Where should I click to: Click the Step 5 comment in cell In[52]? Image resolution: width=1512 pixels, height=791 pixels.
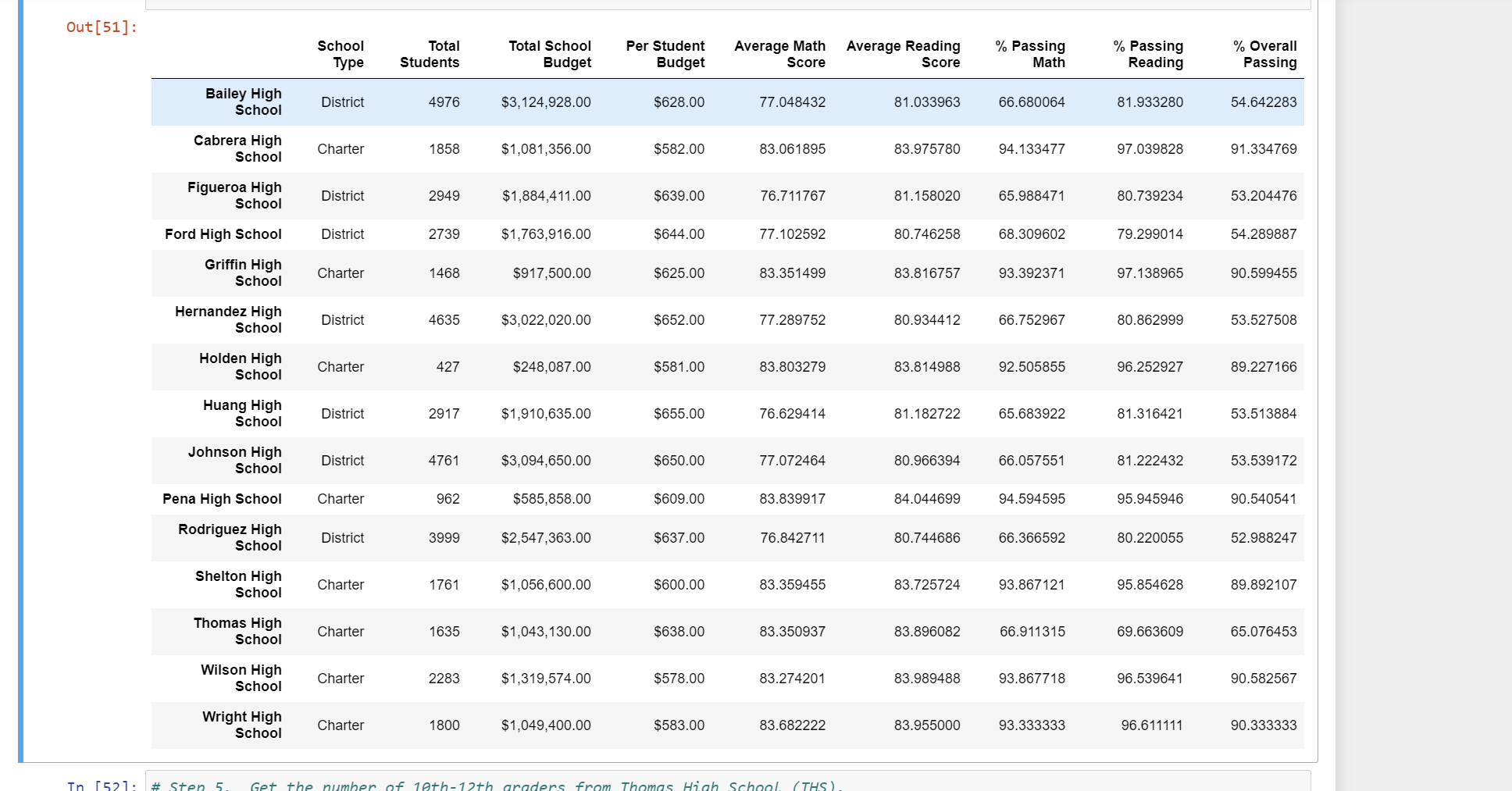point(497,785)
